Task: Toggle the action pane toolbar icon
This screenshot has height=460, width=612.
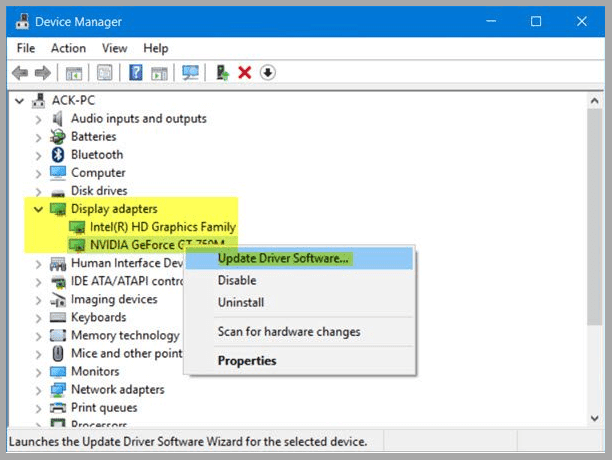Action: (159, 73)
